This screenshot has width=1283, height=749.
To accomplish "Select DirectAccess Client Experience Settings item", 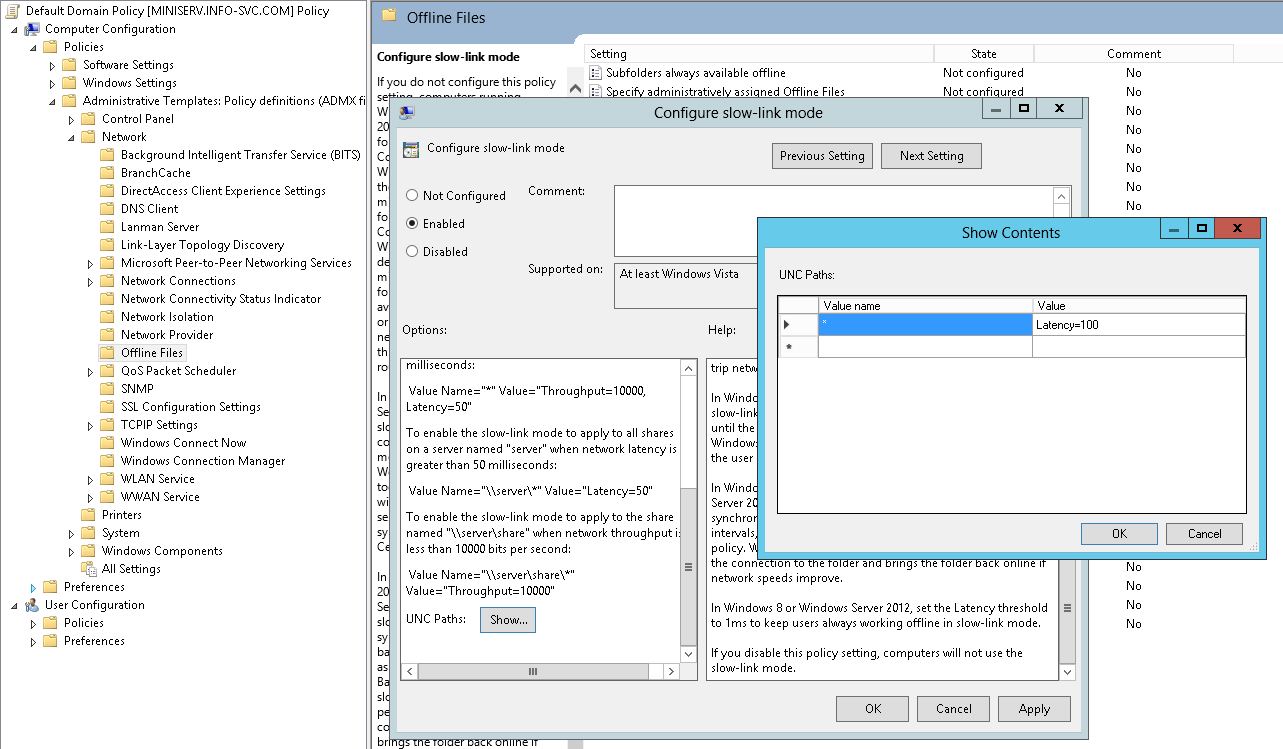I will click(x=223, y=191).
